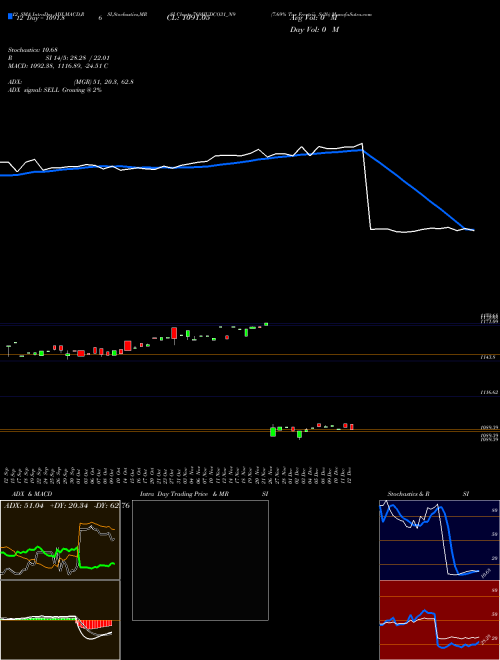Viewport: 500px width, 660px height.
Task: Click the 'Intra Day Trading Price & MR' title
Action: (184, 494)
